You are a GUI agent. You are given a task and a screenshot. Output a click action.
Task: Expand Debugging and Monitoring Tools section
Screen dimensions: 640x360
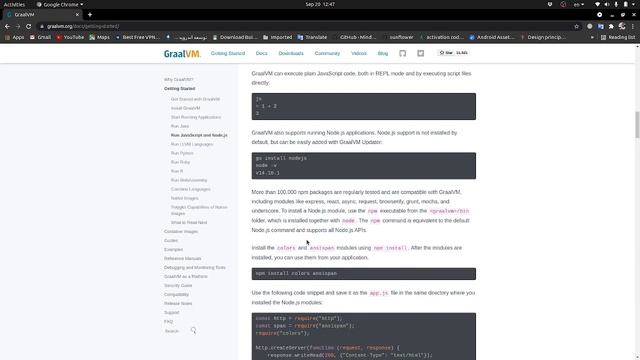195,267
